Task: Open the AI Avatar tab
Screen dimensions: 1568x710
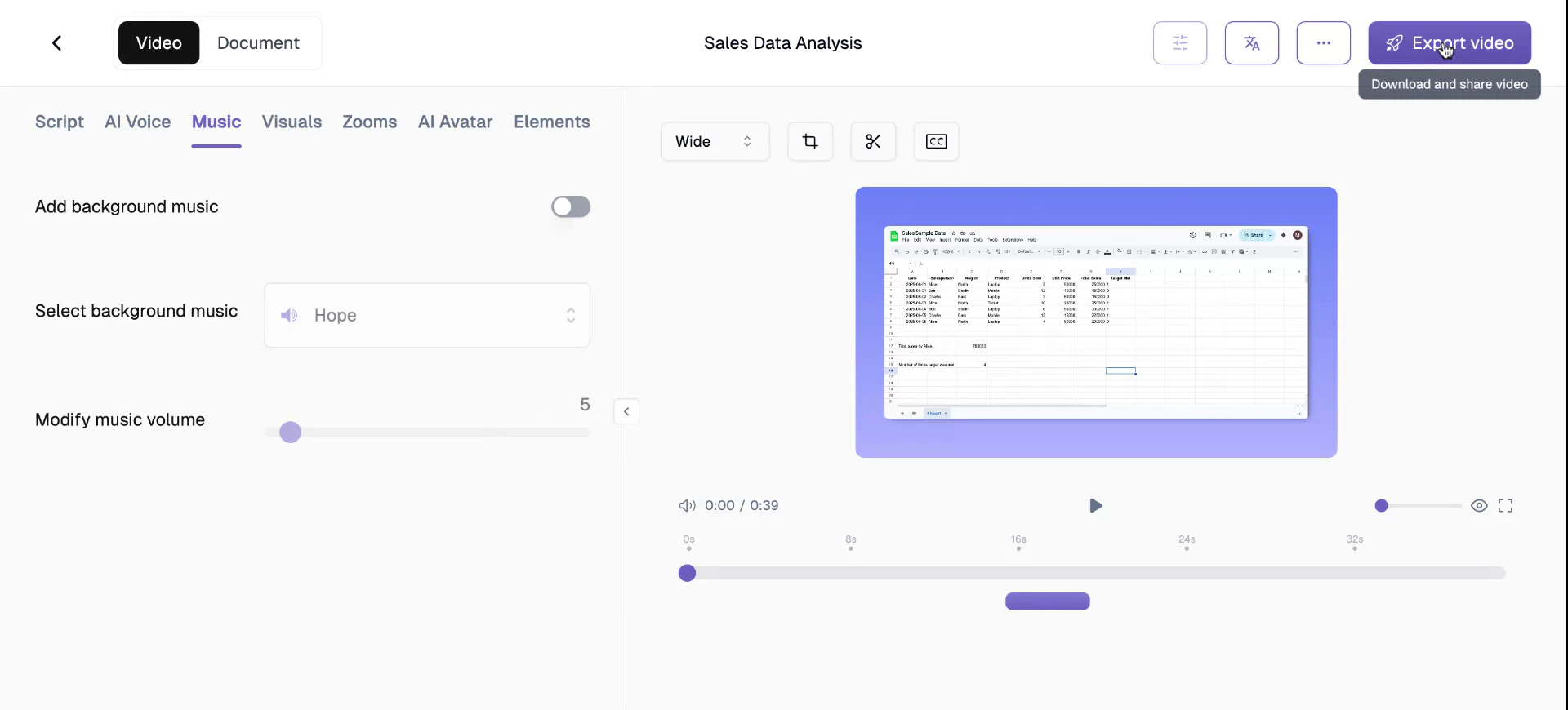Action: coord(456,122)
